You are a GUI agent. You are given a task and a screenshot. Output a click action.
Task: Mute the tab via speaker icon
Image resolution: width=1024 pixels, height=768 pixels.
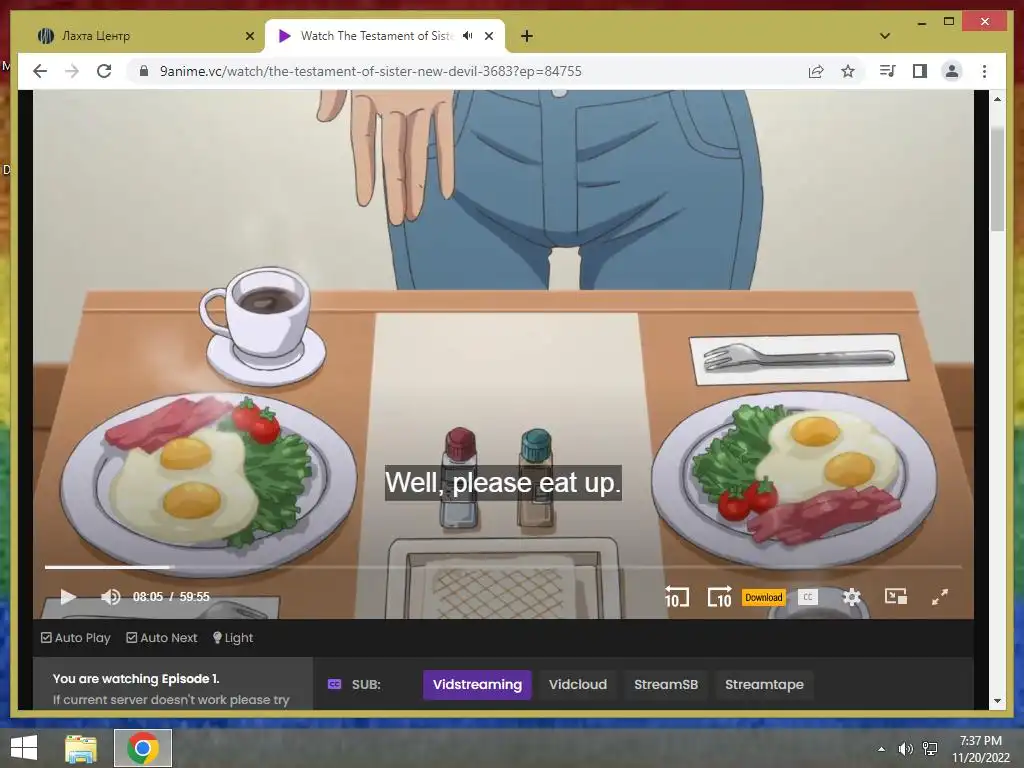(x=468, y=36)
